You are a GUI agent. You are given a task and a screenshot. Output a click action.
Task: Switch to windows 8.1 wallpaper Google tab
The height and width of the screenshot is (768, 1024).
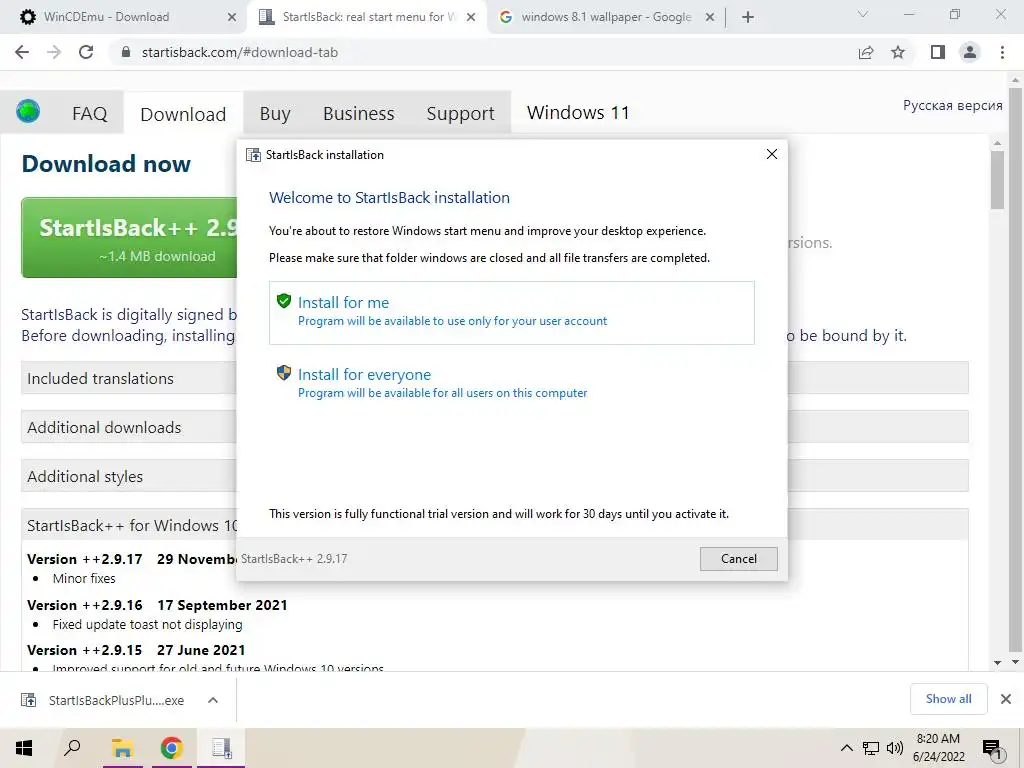tap(607, 17)
